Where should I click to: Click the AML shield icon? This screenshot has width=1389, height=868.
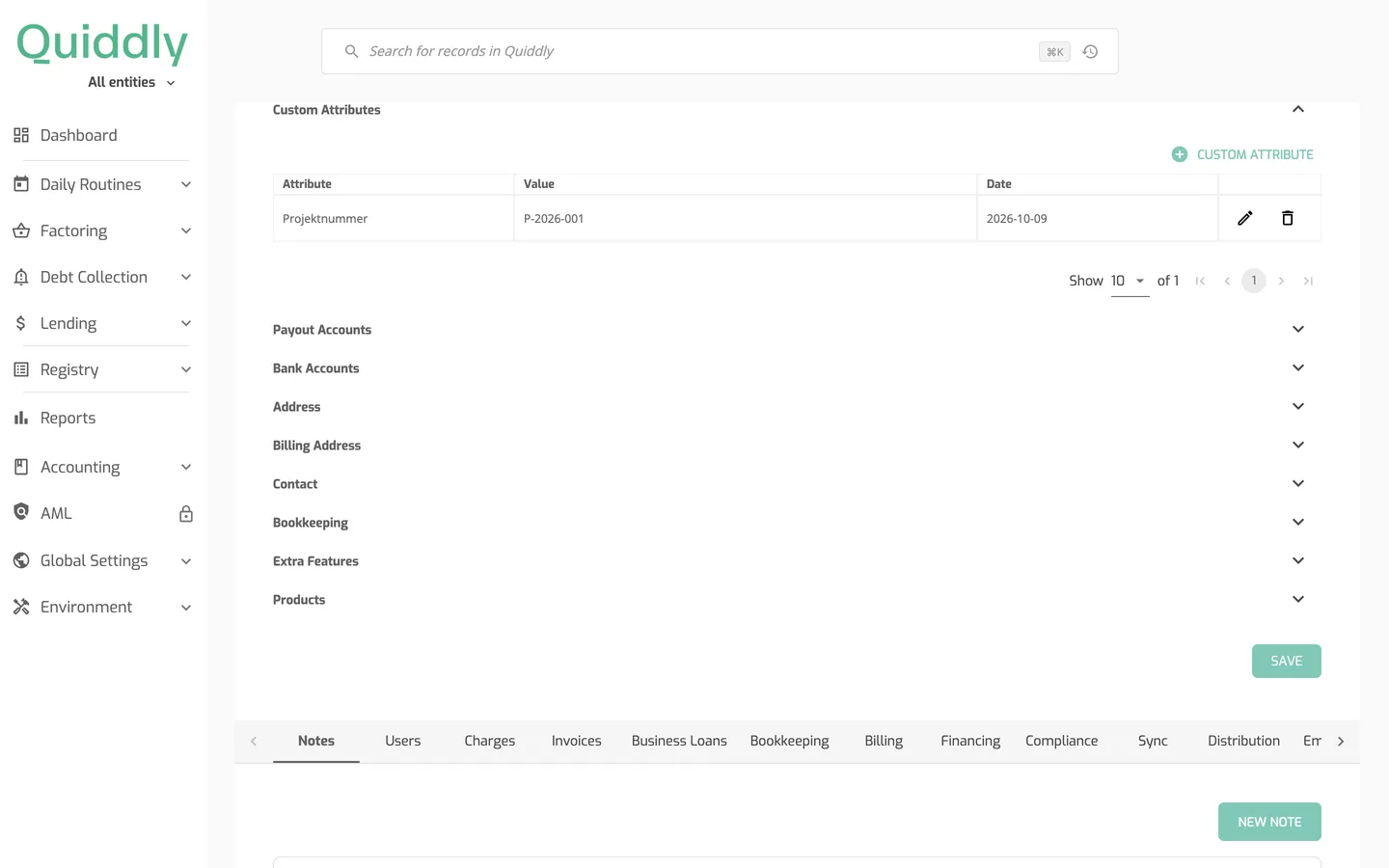tap(21, 512)
